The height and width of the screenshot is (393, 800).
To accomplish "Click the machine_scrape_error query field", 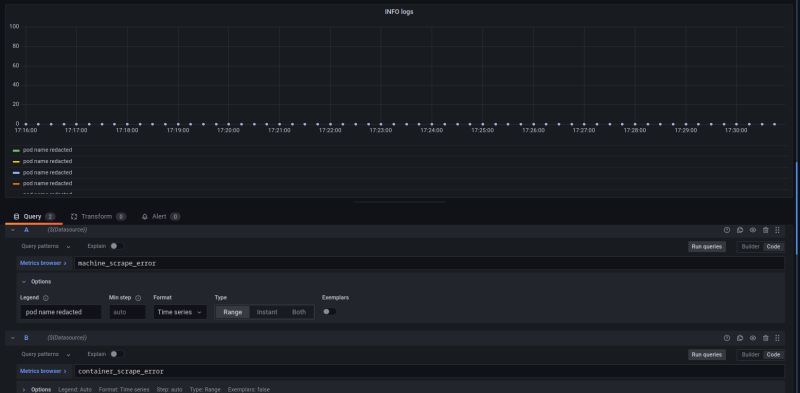I will pos(429,263).
